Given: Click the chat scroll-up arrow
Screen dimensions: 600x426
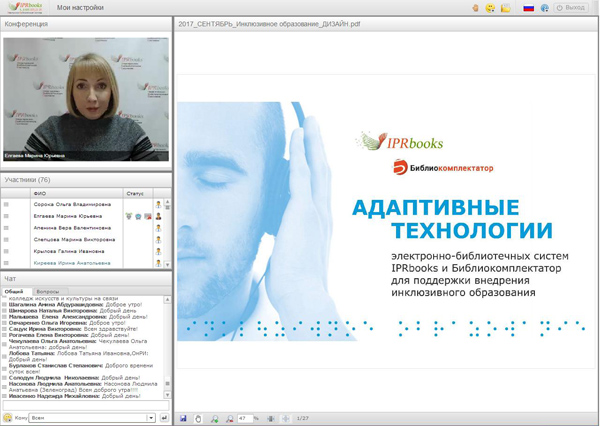Looking at the screenshot, I should tap(167, 300).
